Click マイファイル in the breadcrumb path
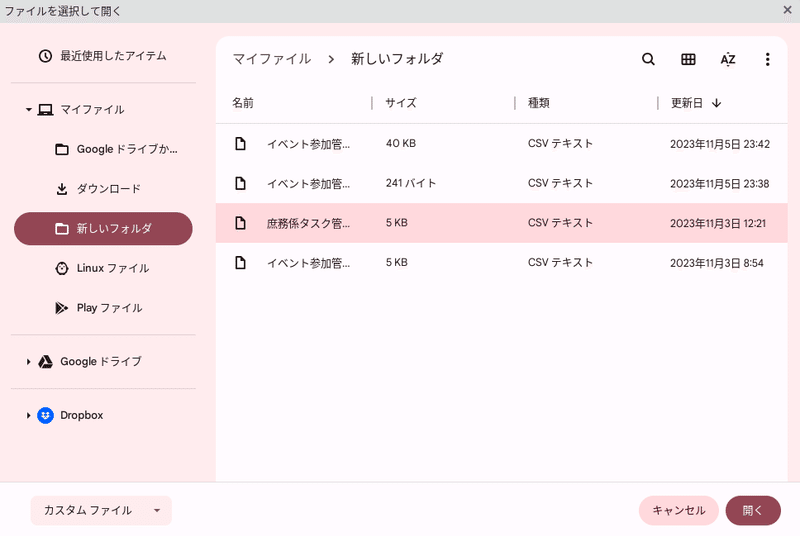This screenshot has width=800, height=536. (272, 59)
